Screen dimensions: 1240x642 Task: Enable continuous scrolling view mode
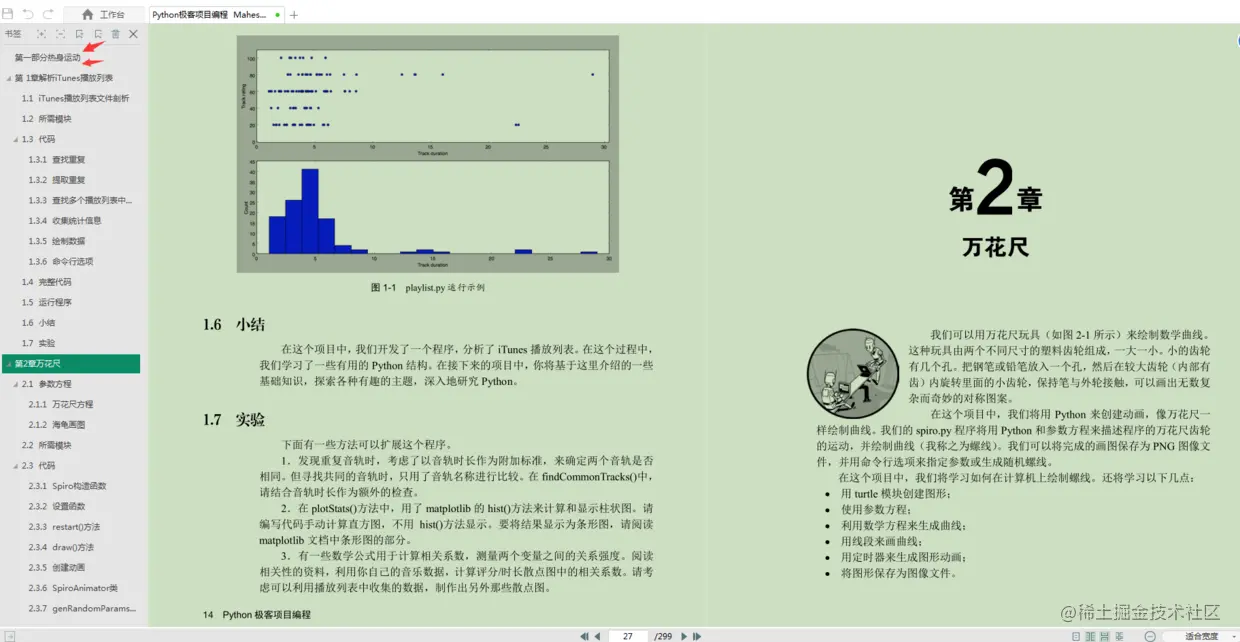pyautogui.click(x=1104, y=636)
